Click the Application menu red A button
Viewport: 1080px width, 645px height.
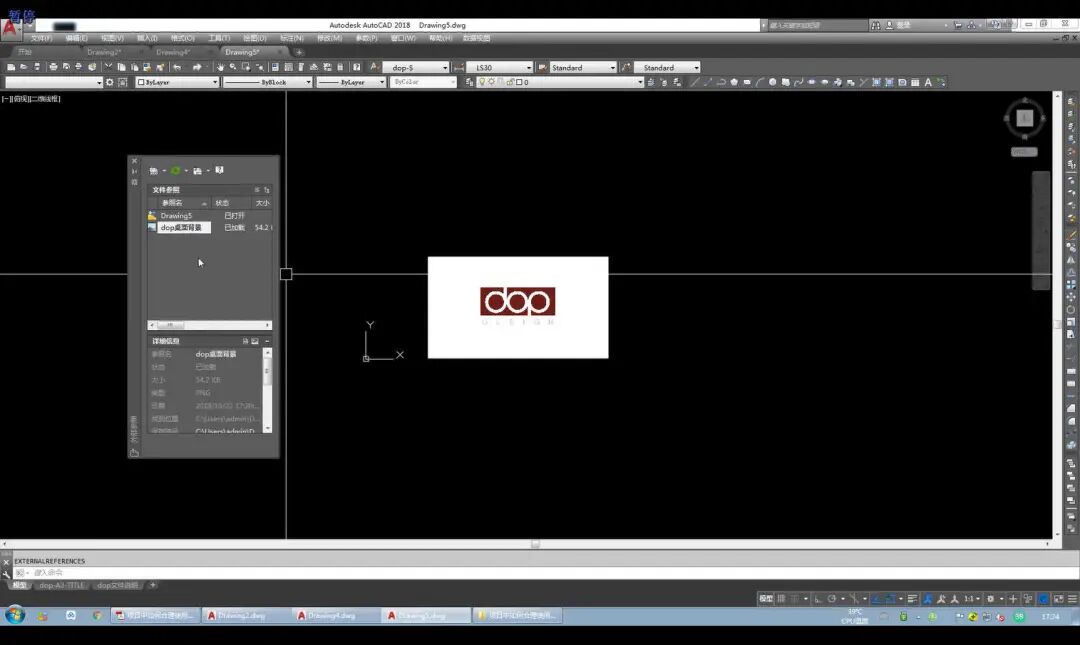click(10, 28)
